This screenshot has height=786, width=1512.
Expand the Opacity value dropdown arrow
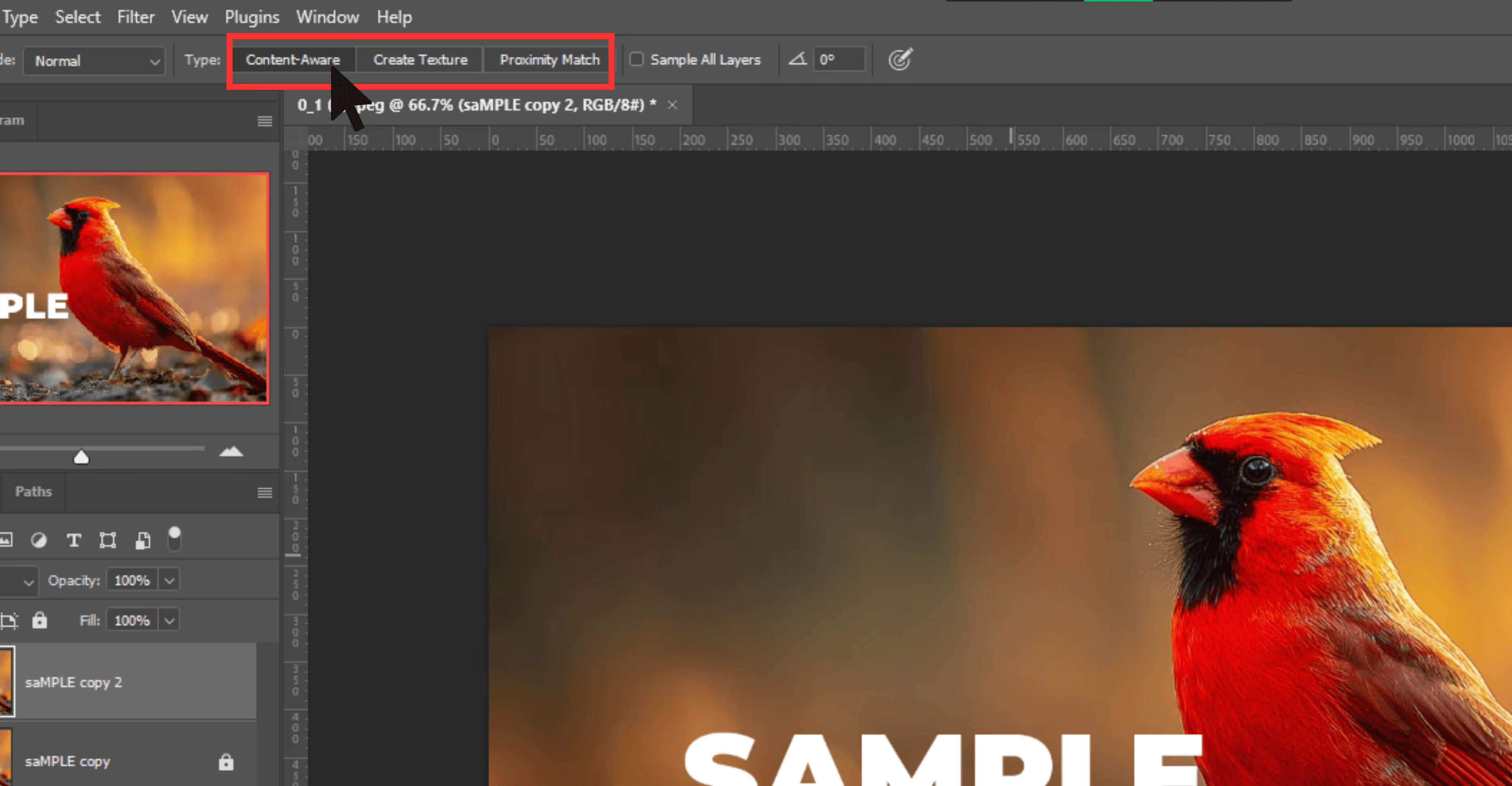pos(169,581)
